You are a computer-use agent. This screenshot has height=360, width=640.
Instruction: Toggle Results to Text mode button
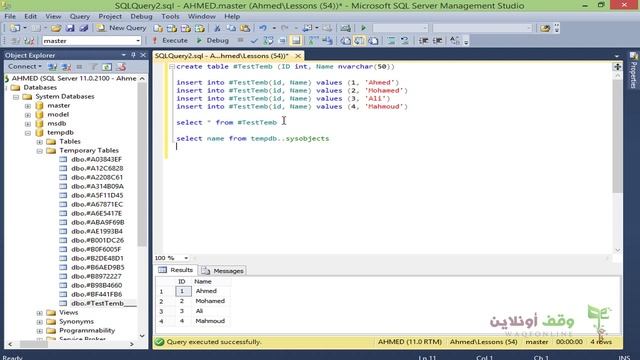tap(345, 41)
